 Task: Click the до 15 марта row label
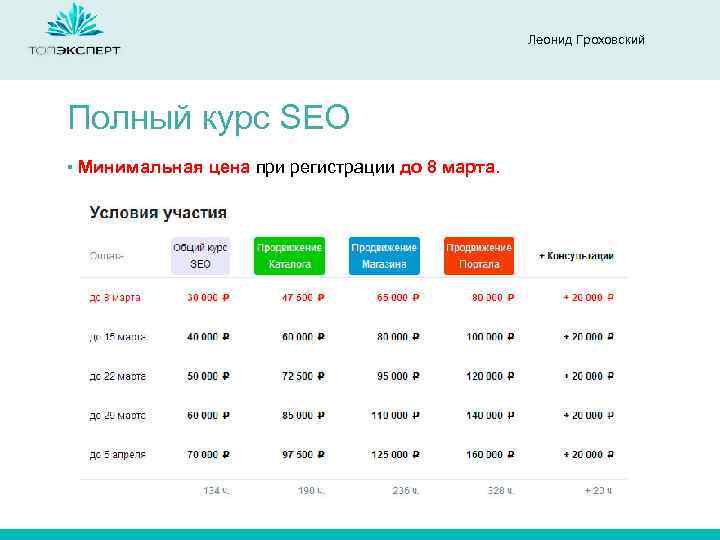pos(118,337)
